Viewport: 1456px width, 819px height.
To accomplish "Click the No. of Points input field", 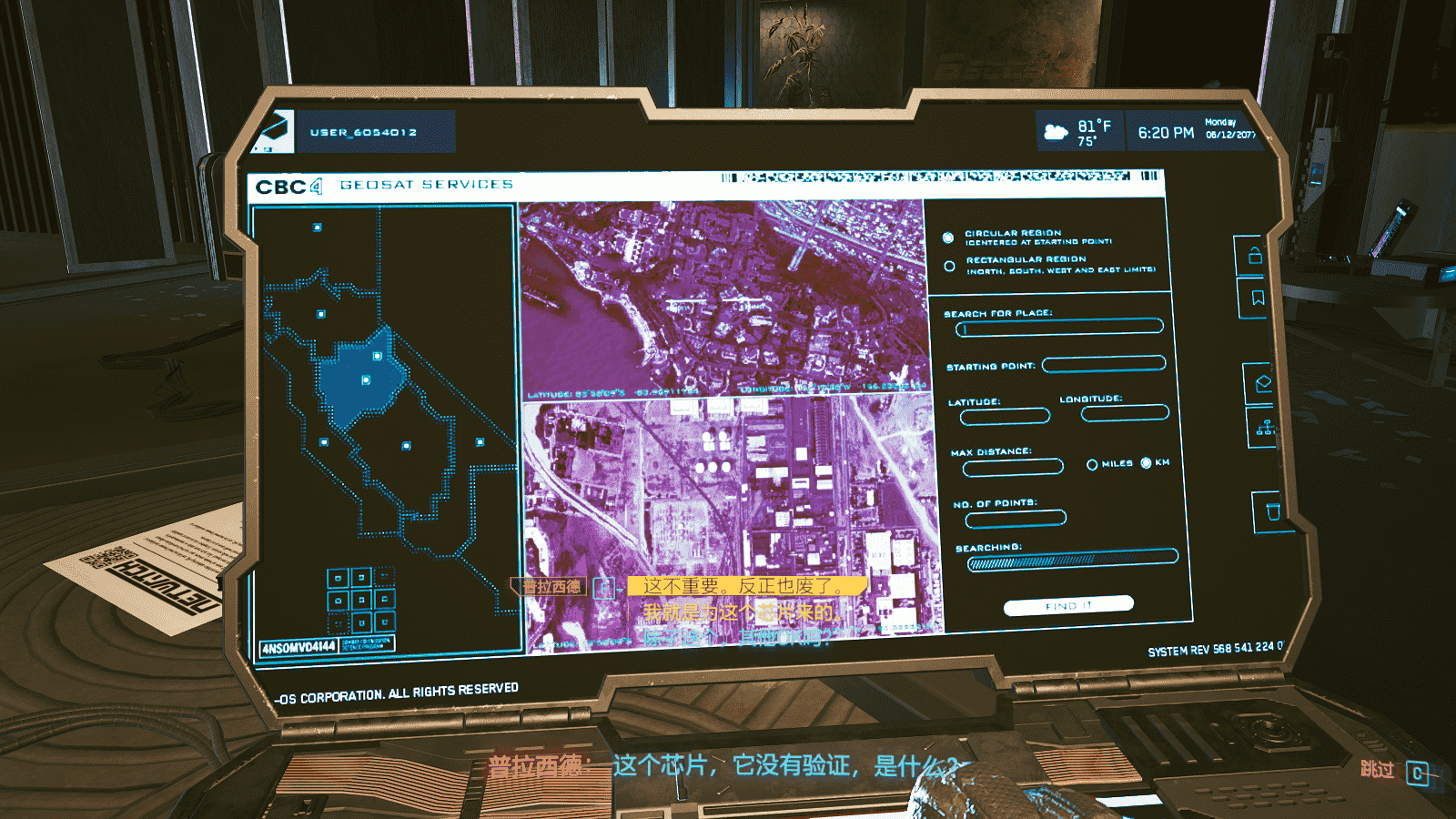I will 1016,520.
